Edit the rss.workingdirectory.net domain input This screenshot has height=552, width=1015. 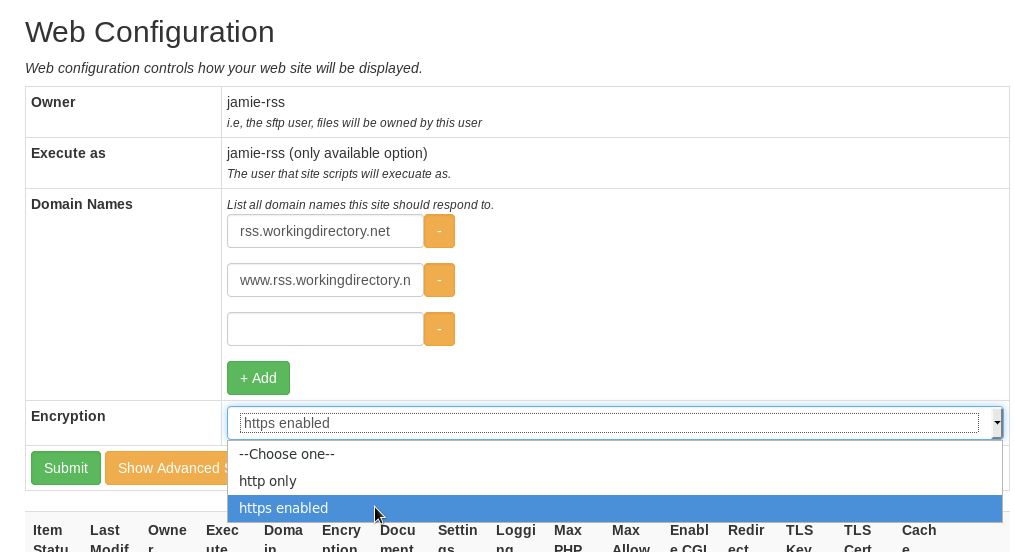(x=325, y=231)
